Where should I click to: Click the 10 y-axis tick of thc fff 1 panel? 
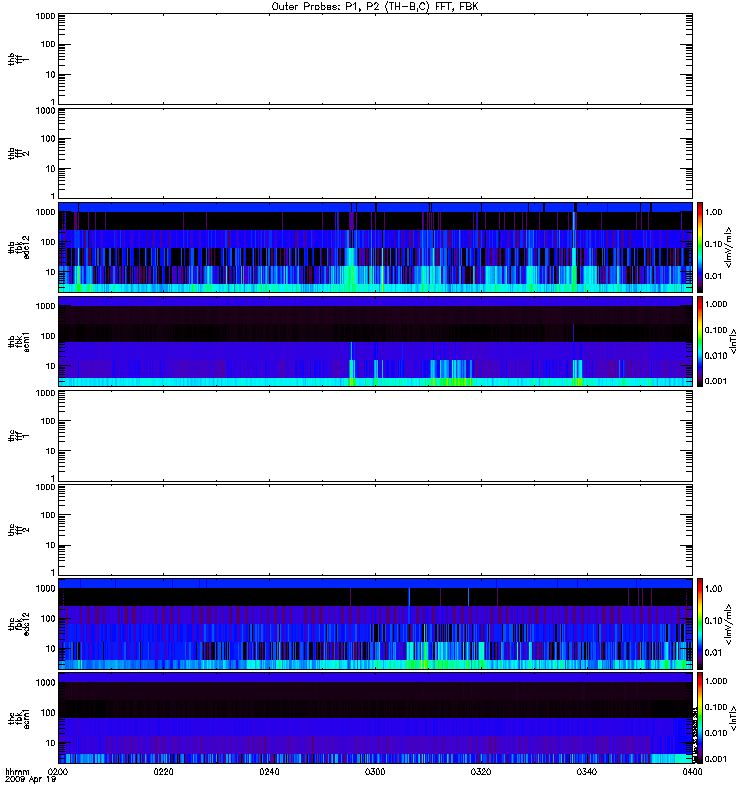pos(51,451)
